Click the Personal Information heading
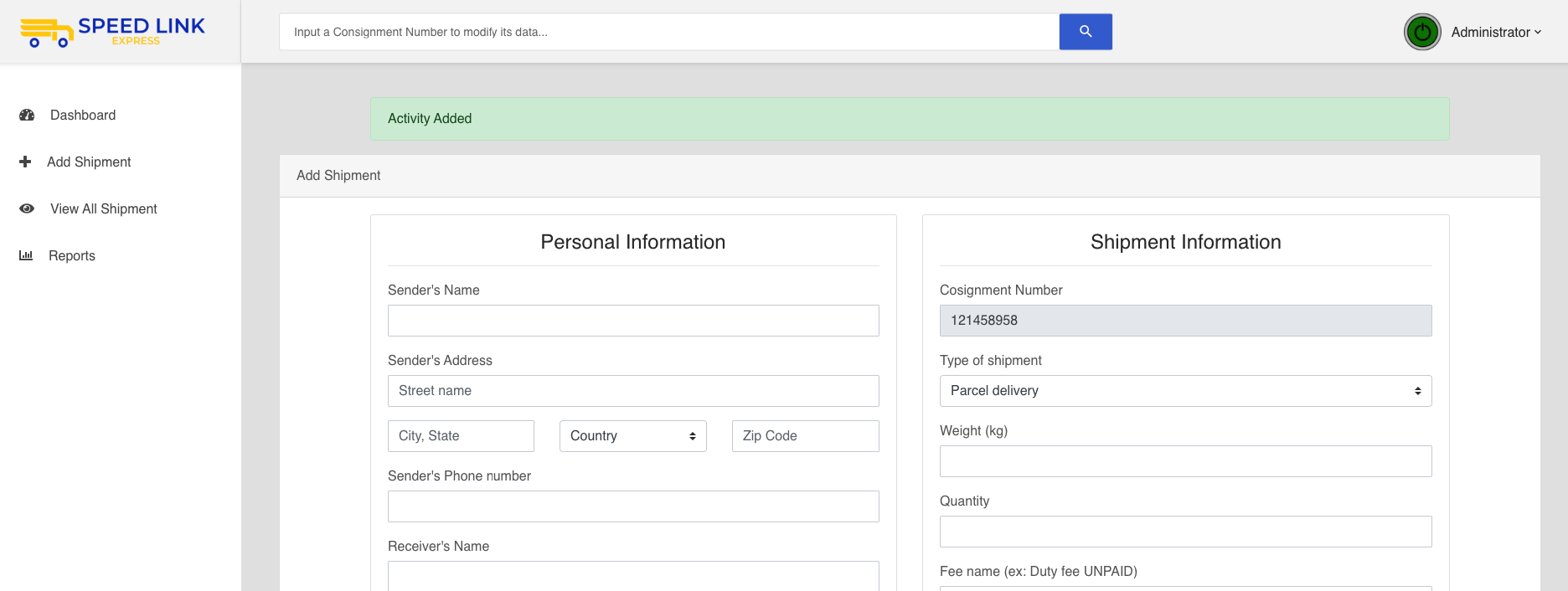This screenshot has width=1568, height=591. point(633,242)
